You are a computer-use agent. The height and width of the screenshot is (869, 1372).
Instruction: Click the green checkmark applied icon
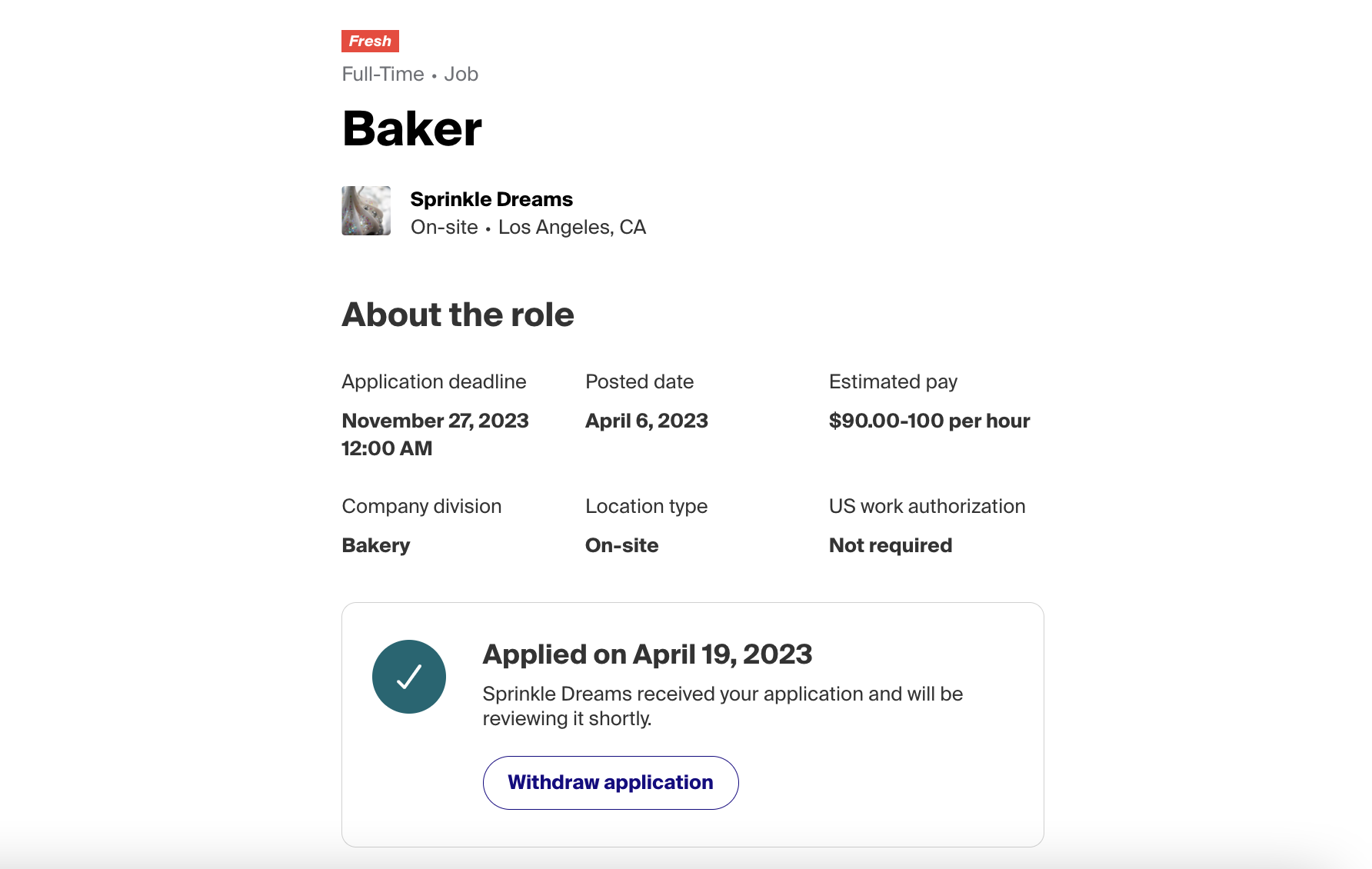click(x=409, y=677)
